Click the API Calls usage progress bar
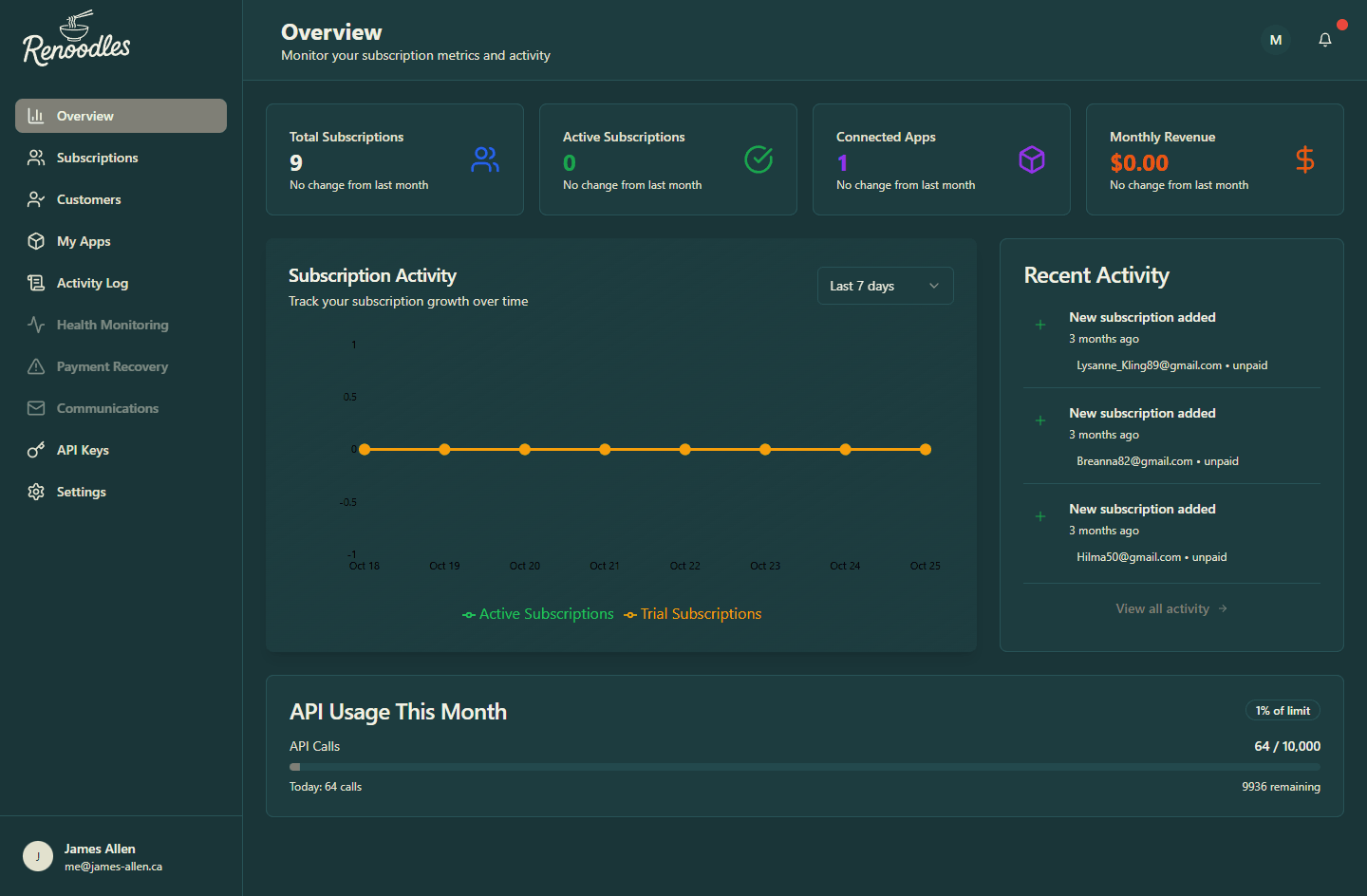1367x896 pixels. point(805,766)
